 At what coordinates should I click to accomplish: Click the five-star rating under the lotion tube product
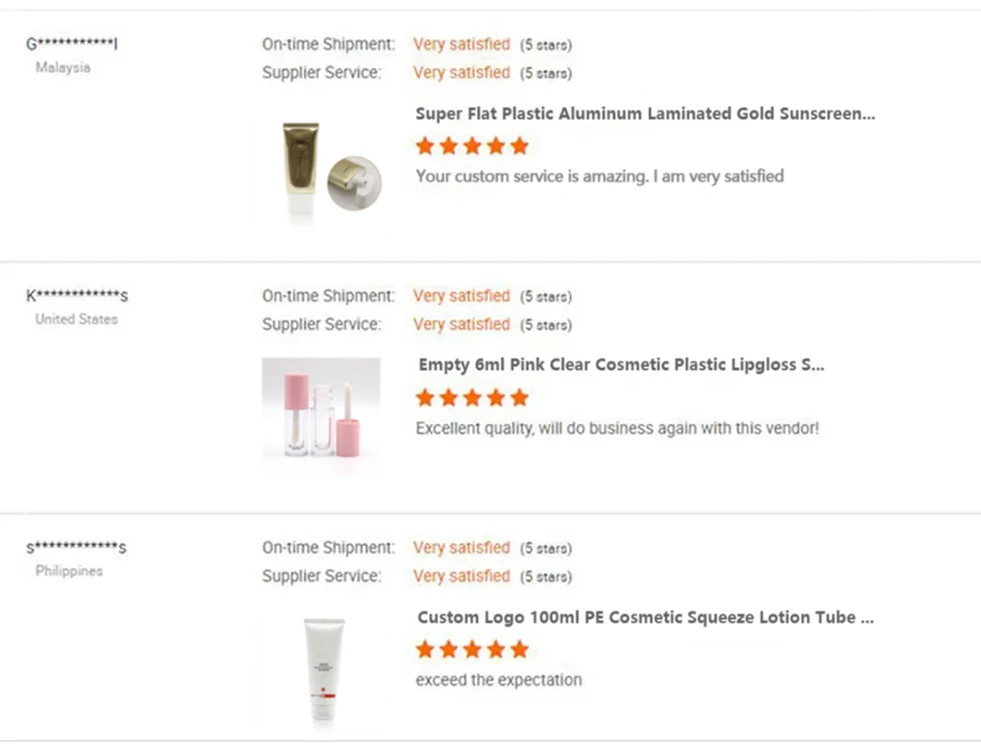[x=472, y=650]
